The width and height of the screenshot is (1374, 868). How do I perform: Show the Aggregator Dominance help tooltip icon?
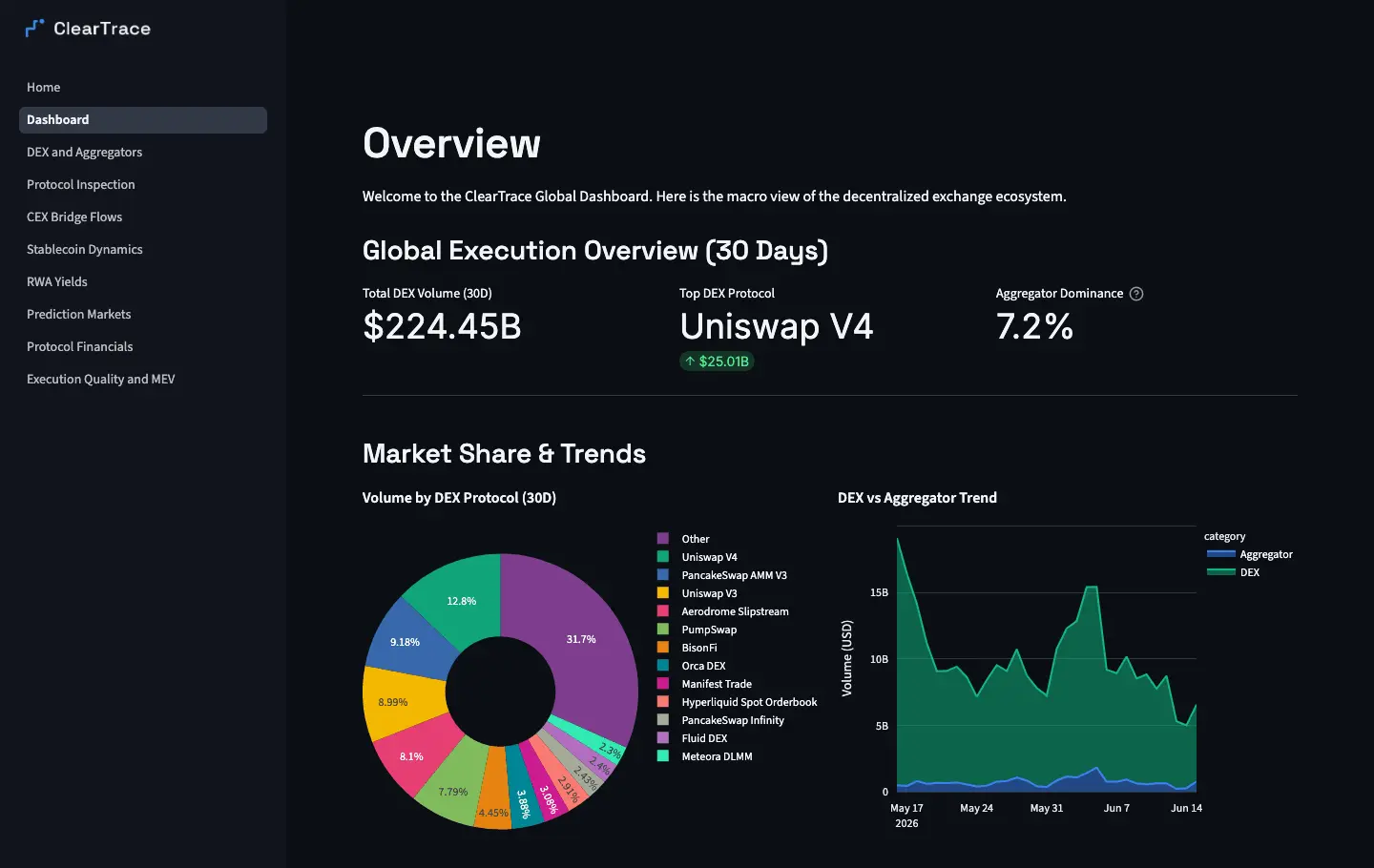[x=1136, y=294]
